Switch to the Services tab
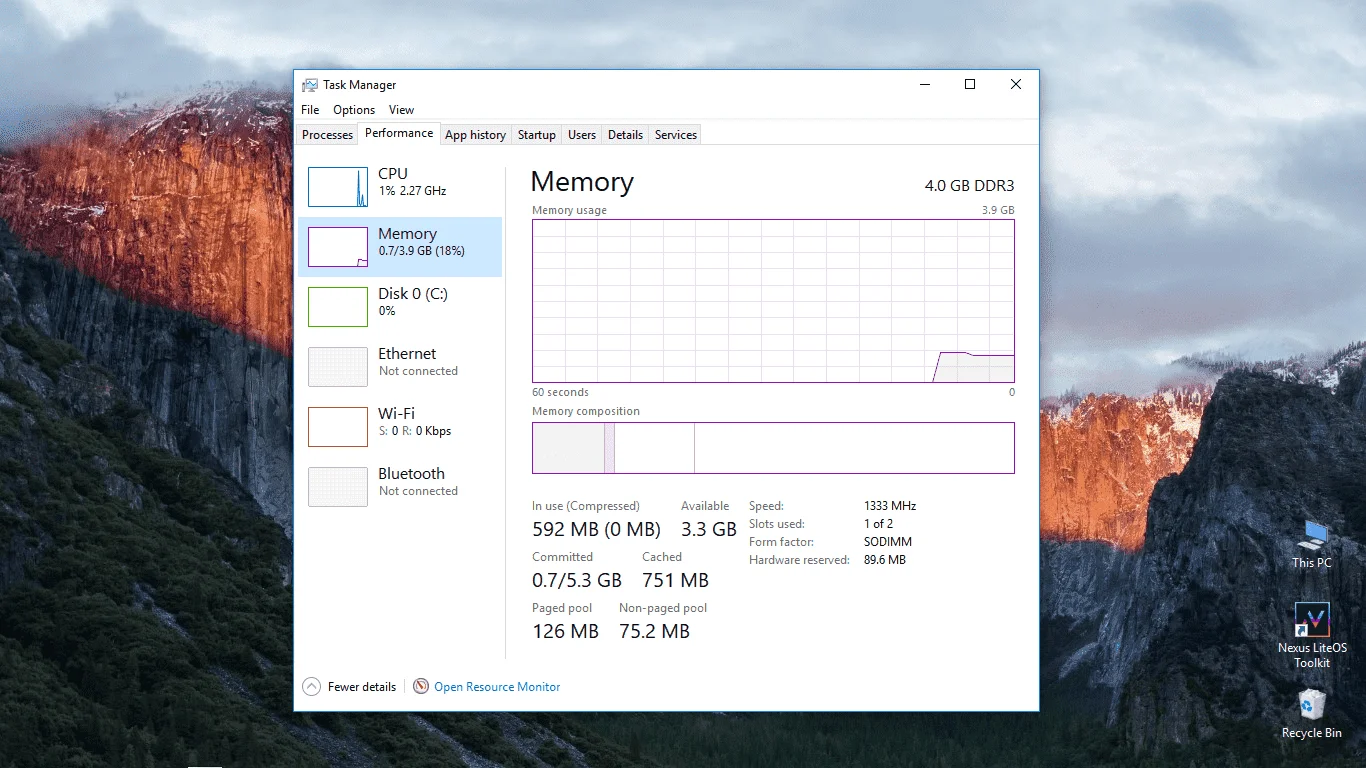 pos(676,135)
